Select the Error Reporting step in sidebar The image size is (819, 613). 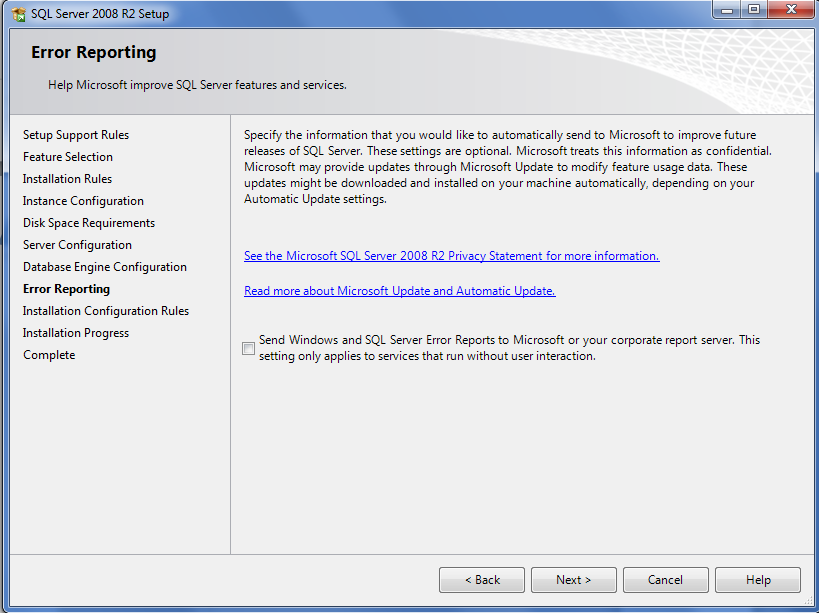(x=66, y=289)
